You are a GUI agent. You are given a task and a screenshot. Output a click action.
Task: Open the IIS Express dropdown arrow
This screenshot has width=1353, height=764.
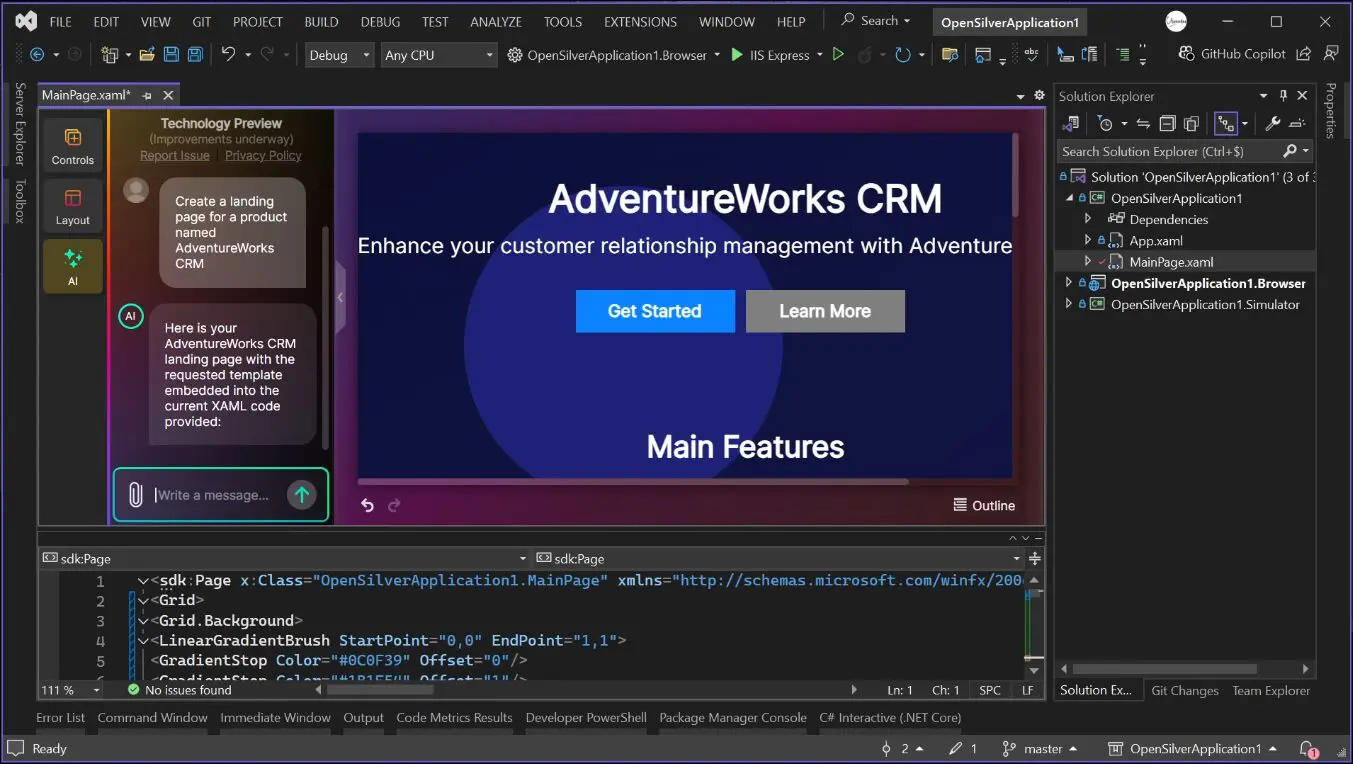point(820,55)
